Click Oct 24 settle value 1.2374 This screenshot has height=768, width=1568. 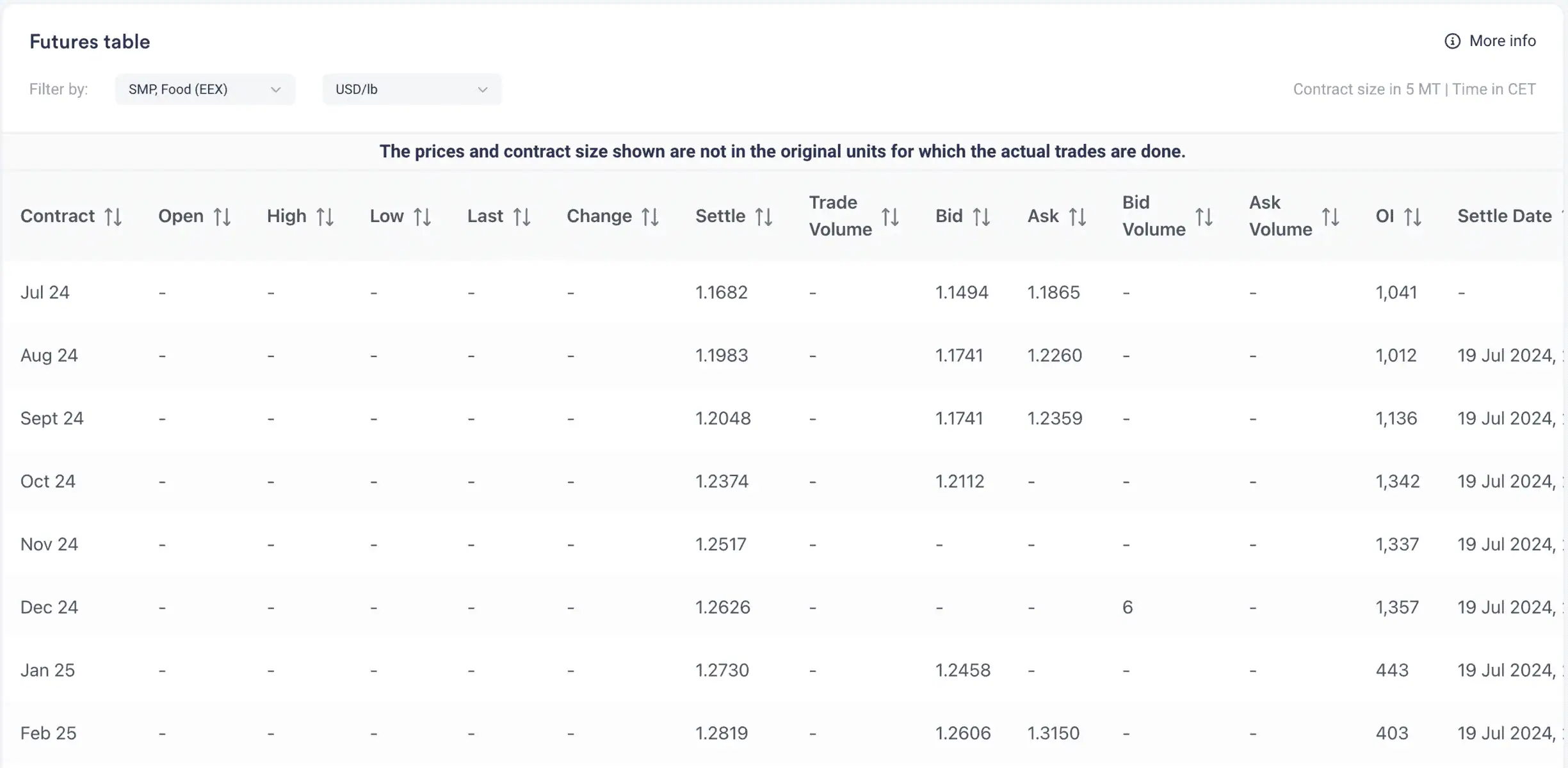point(722,481)
